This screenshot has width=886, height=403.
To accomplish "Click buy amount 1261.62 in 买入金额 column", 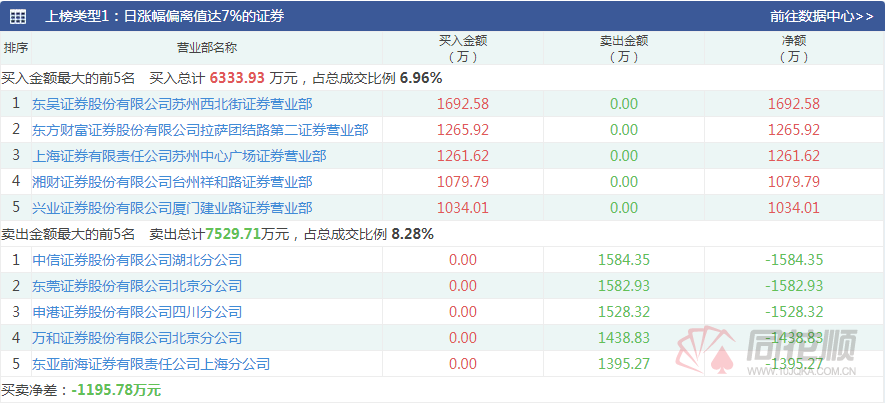I will click(x=463, y=156).
